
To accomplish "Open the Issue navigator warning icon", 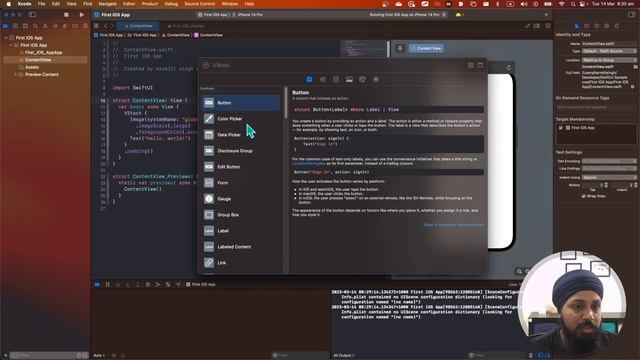I will [x=45, y=26].
